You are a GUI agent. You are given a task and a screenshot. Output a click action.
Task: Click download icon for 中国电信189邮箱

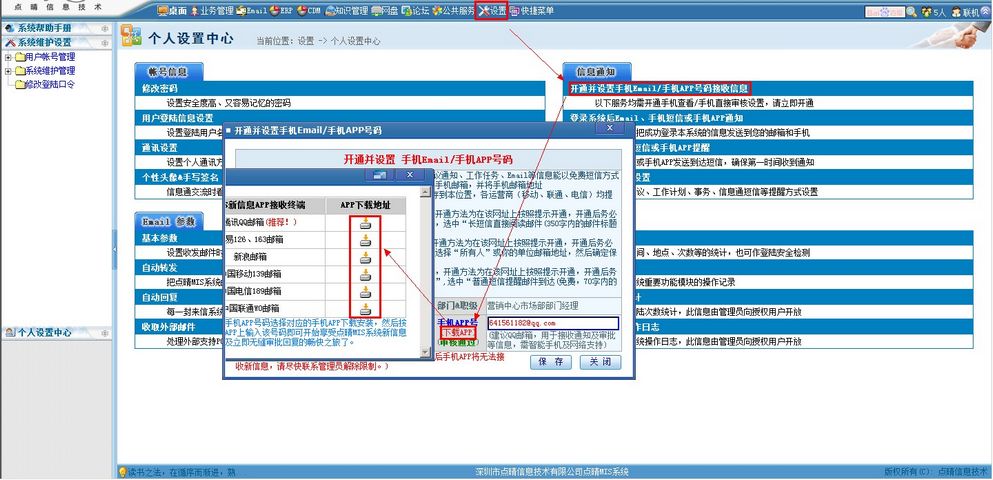pyautogui.click(x=365, y=291)
